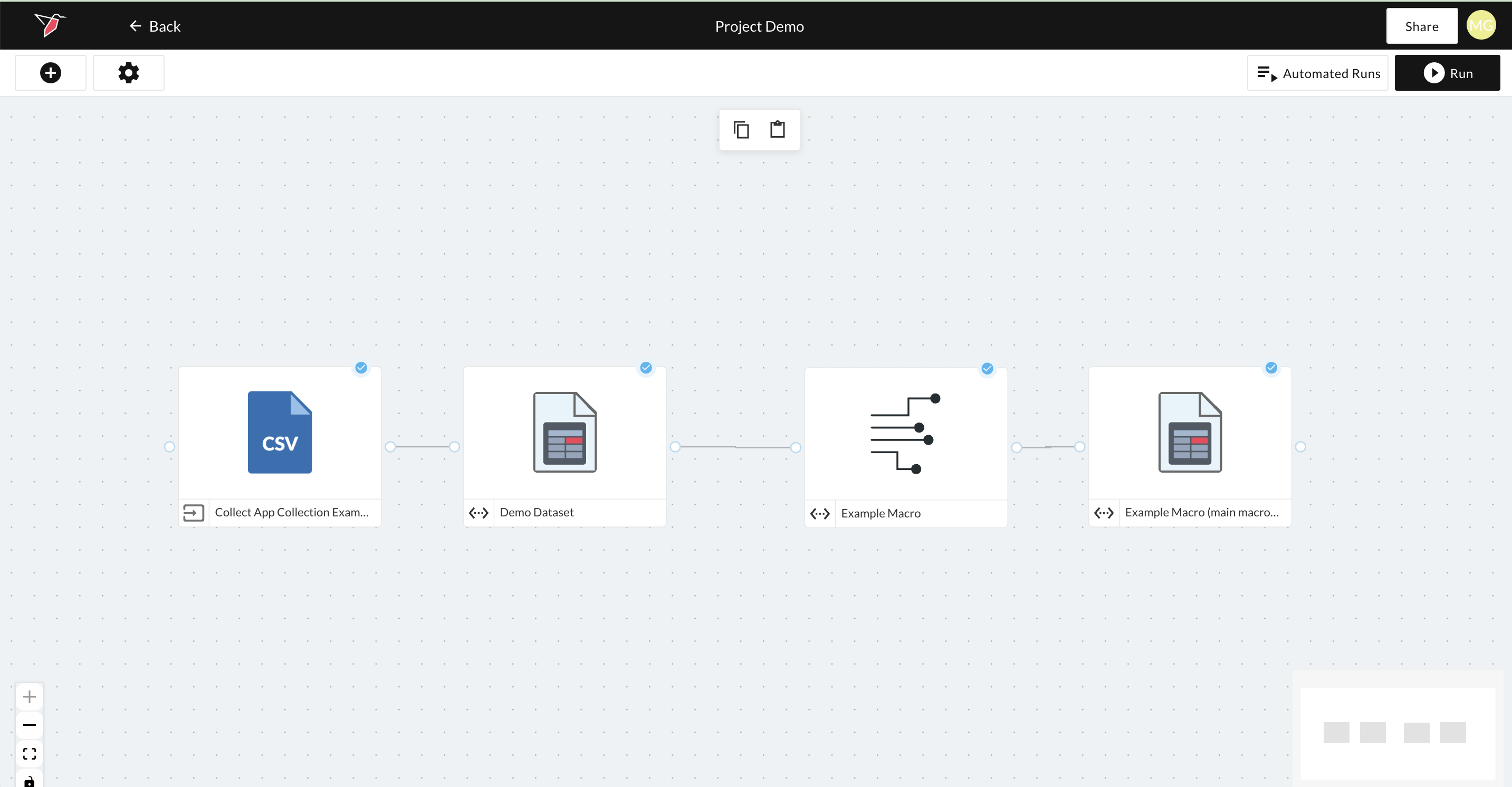Add a new step with the plus icon
The width and height of the screenshot is (1512, 787).
coord(50,72)
